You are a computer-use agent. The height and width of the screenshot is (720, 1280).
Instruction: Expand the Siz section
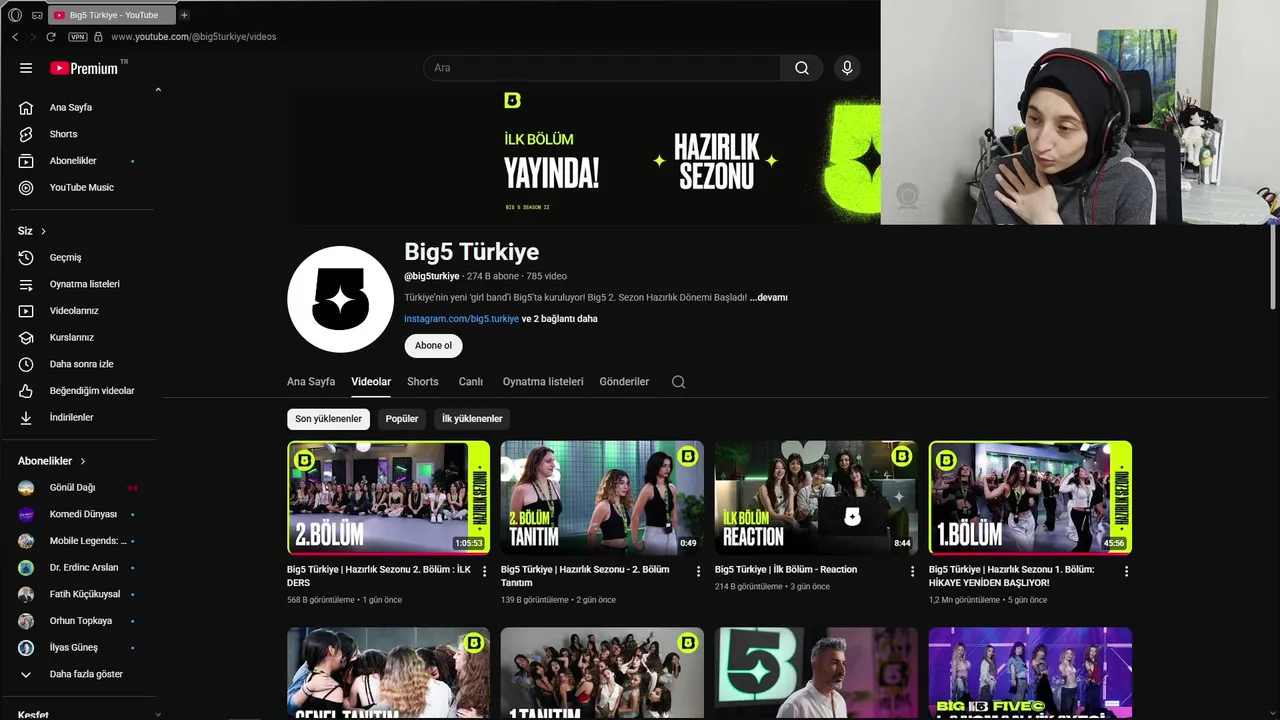(x=32, y=231)
